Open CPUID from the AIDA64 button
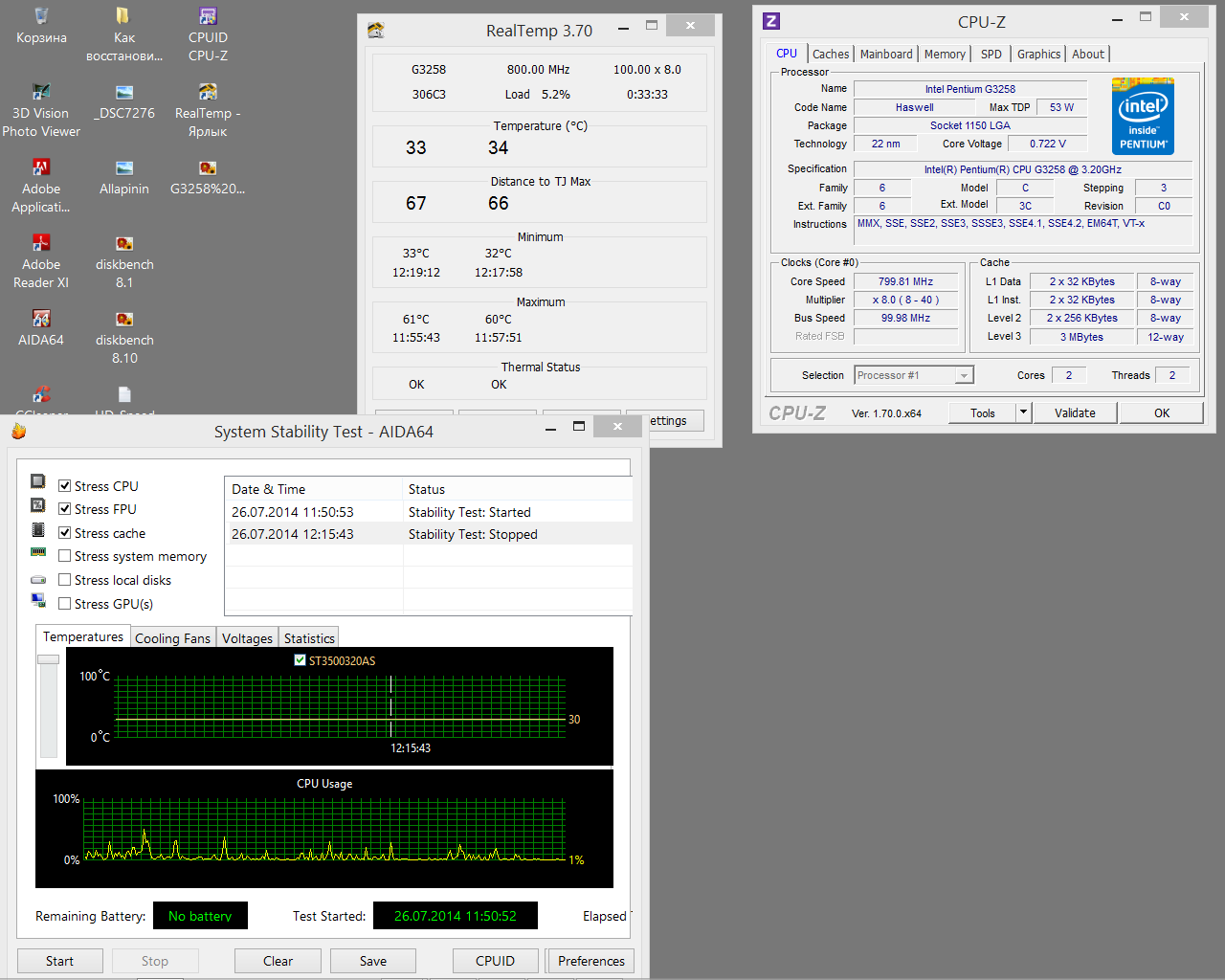Image resolution: width=1225 pixels, height=980 pixels. click(x=495, y=961)
